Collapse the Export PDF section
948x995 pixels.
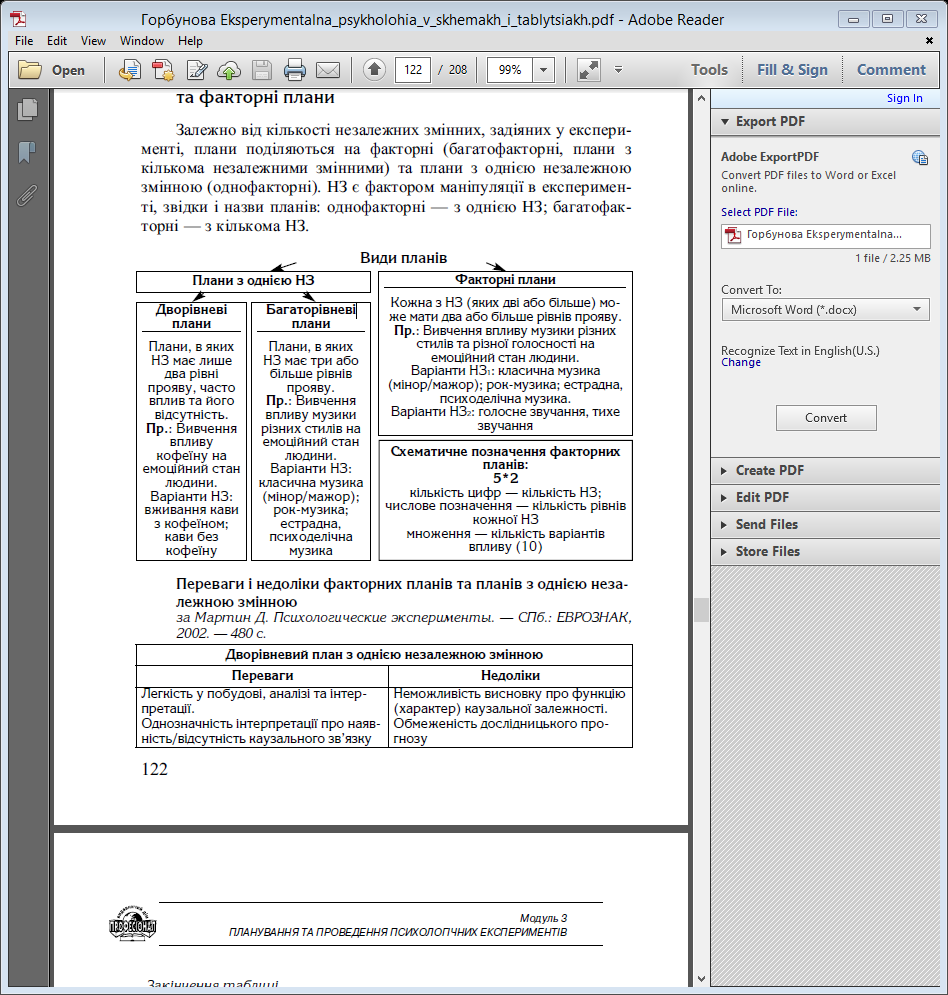tap(770, 121)
